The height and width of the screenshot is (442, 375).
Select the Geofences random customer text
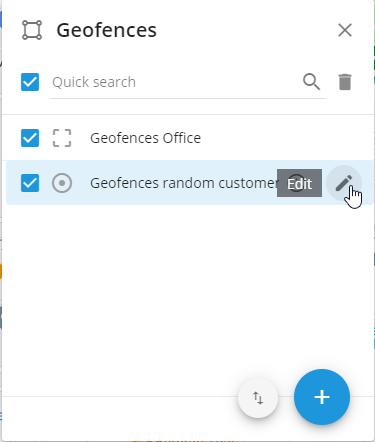(x=185, y=183)
